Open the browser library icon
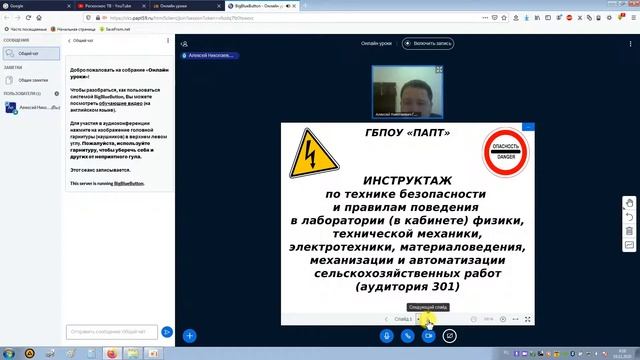The image size is (640, 360). pos(537,18)
